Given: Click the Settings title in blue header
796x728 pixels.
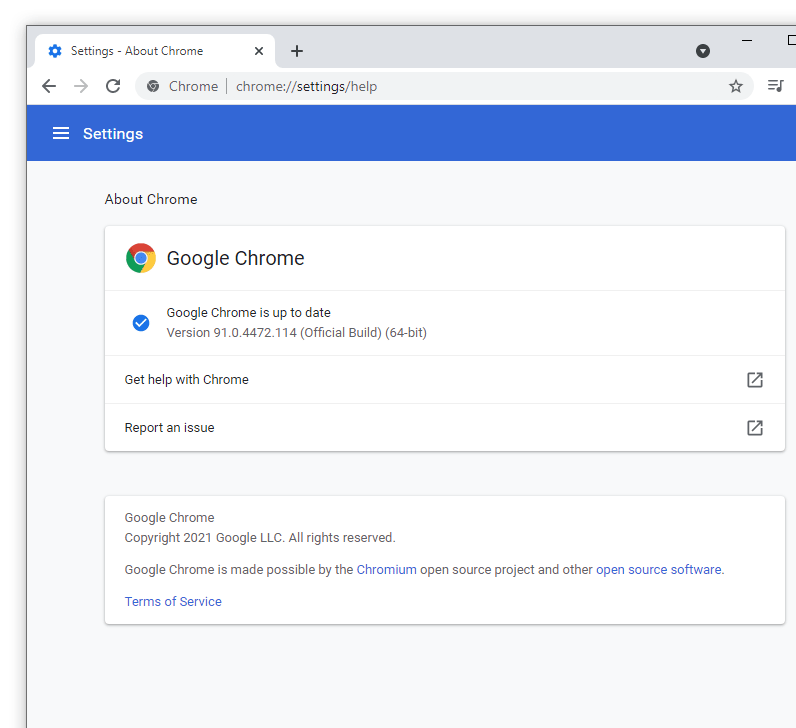Looking at the screenshot, I should (113, 134).
